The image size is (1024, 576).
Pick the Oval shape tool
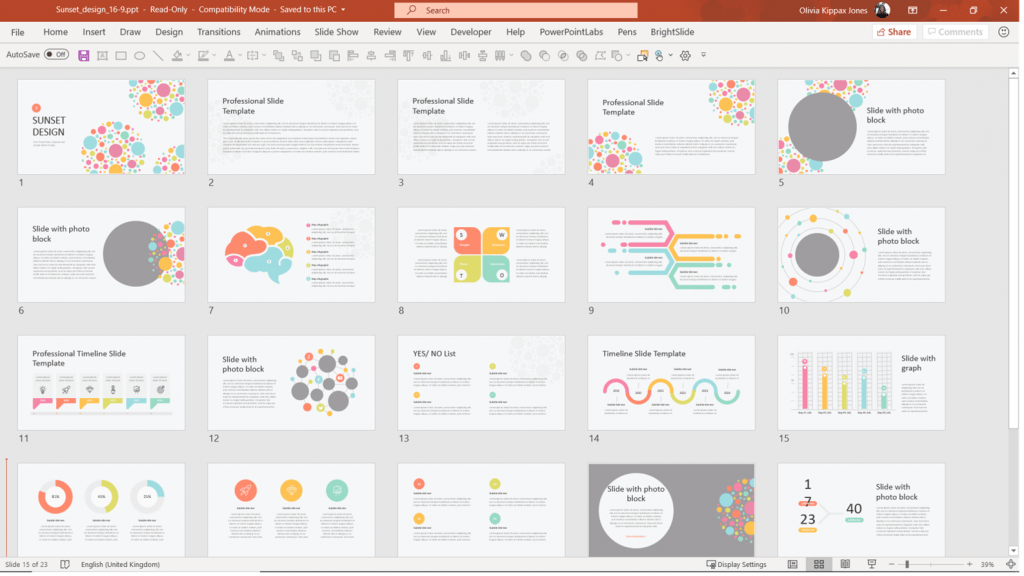[x=140, y=55]
